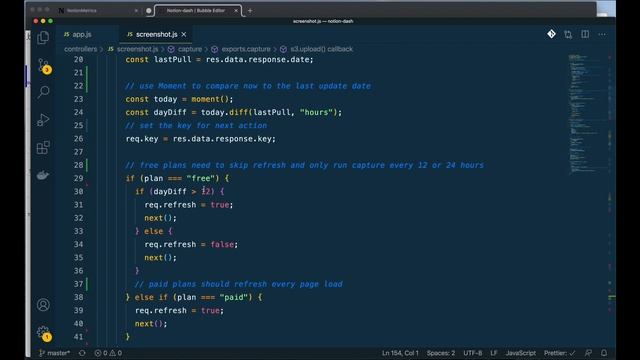Open the Docker view (whale icon)
Viewport: 640px width, 360px height.
(x=43, y=175)
